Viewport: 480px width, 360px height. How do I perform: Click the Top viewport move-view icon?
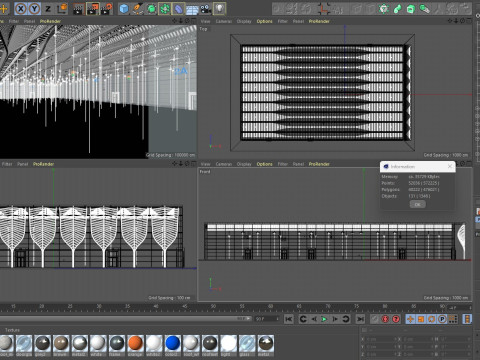click(450, 21)
